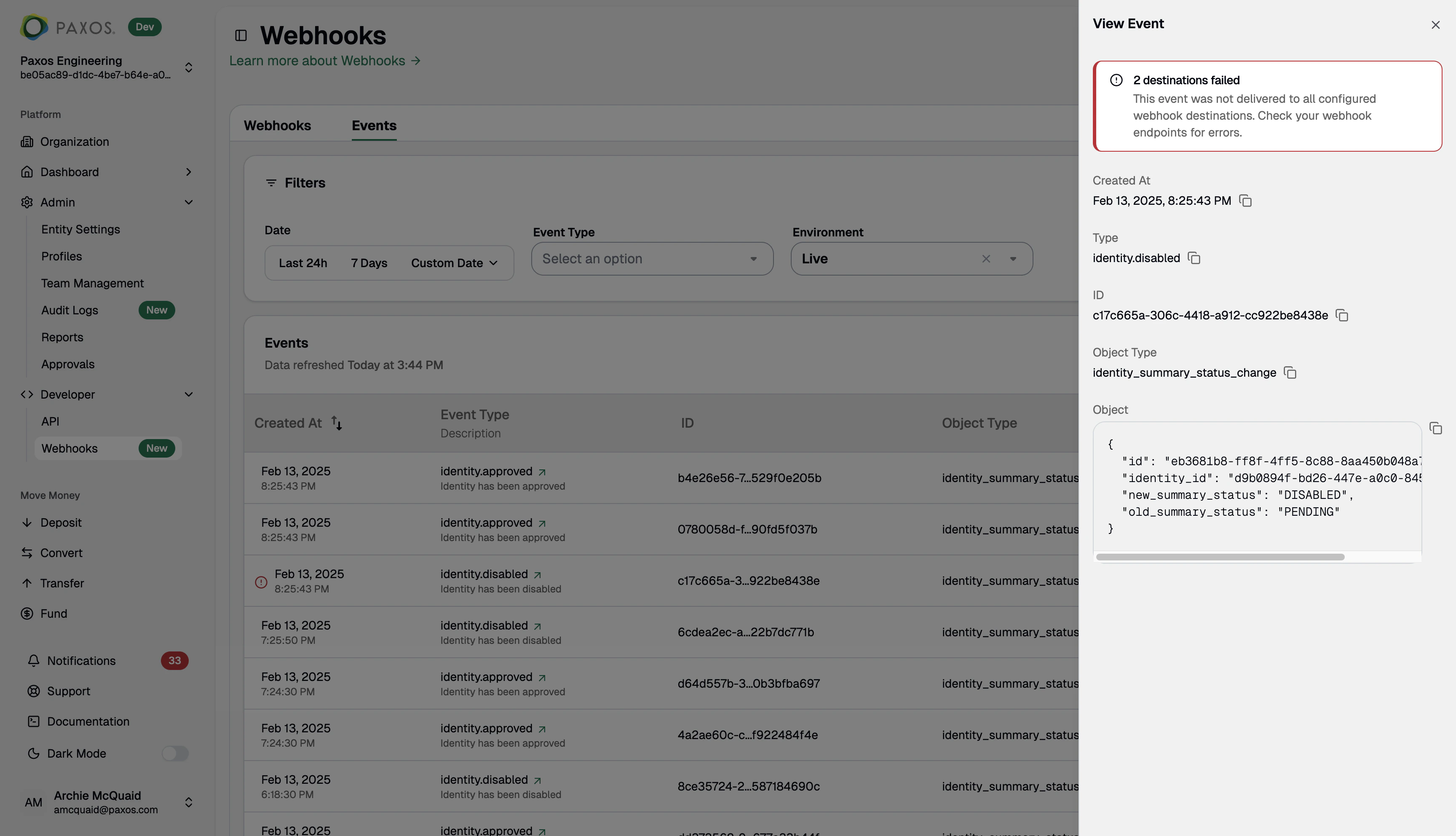Open Audit Logs from the sidebar

point(70,310)
